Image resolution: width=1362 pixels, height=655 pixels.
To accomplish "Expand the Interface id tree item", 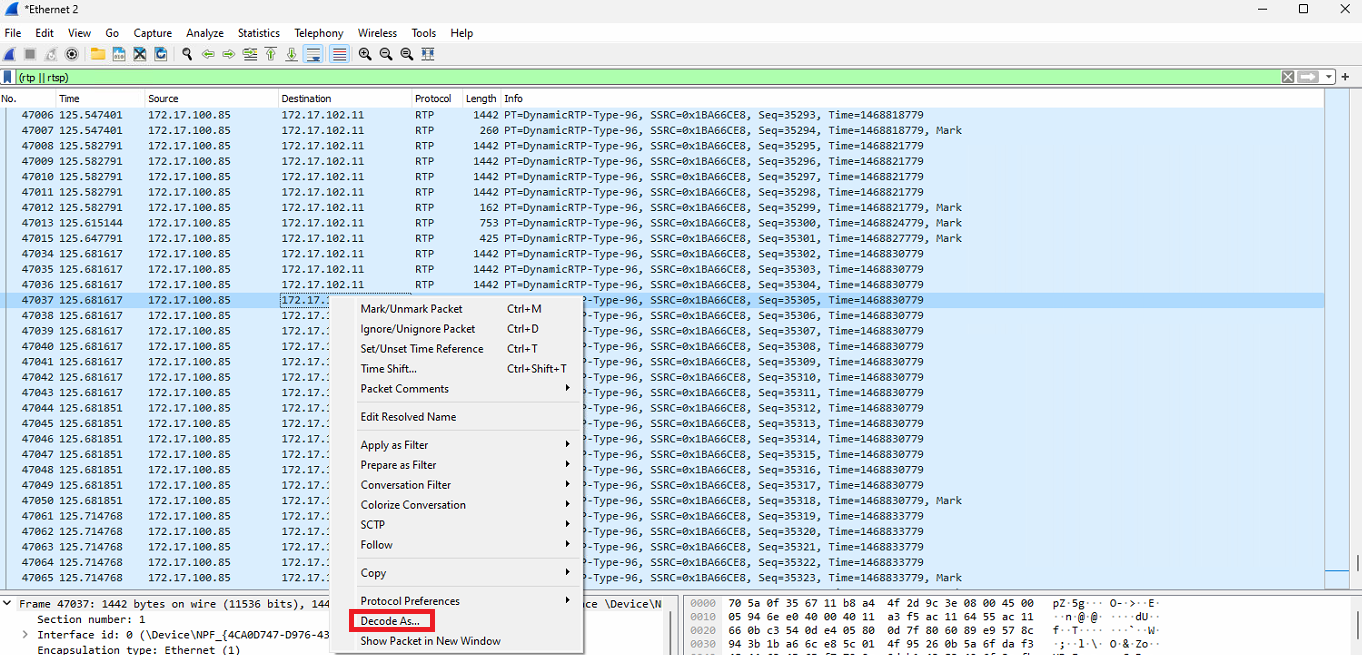I will click(x=27, y=635).
